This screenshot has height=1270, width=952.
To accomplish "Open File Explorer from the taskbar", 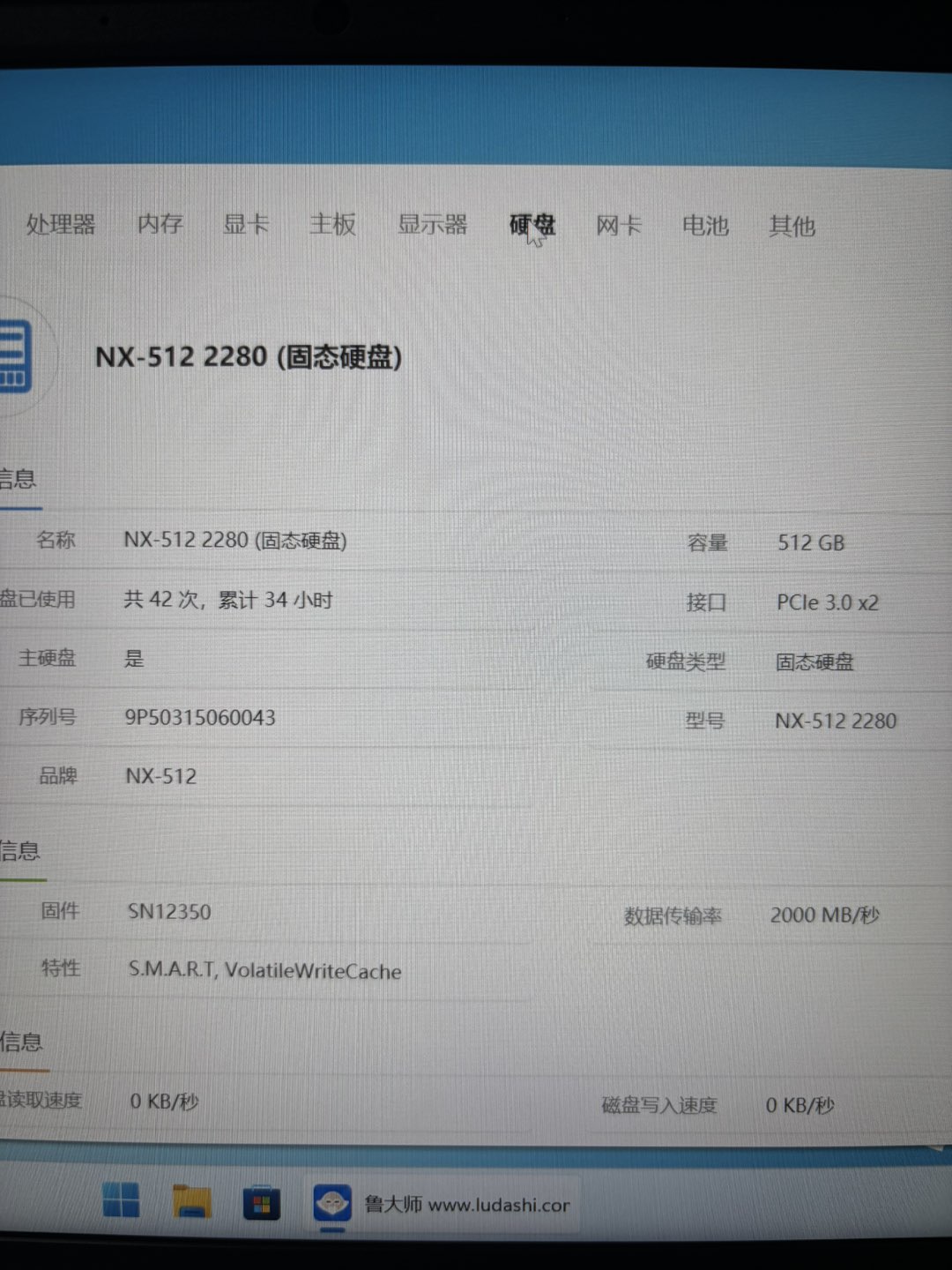I will [x=191, y=1202].
